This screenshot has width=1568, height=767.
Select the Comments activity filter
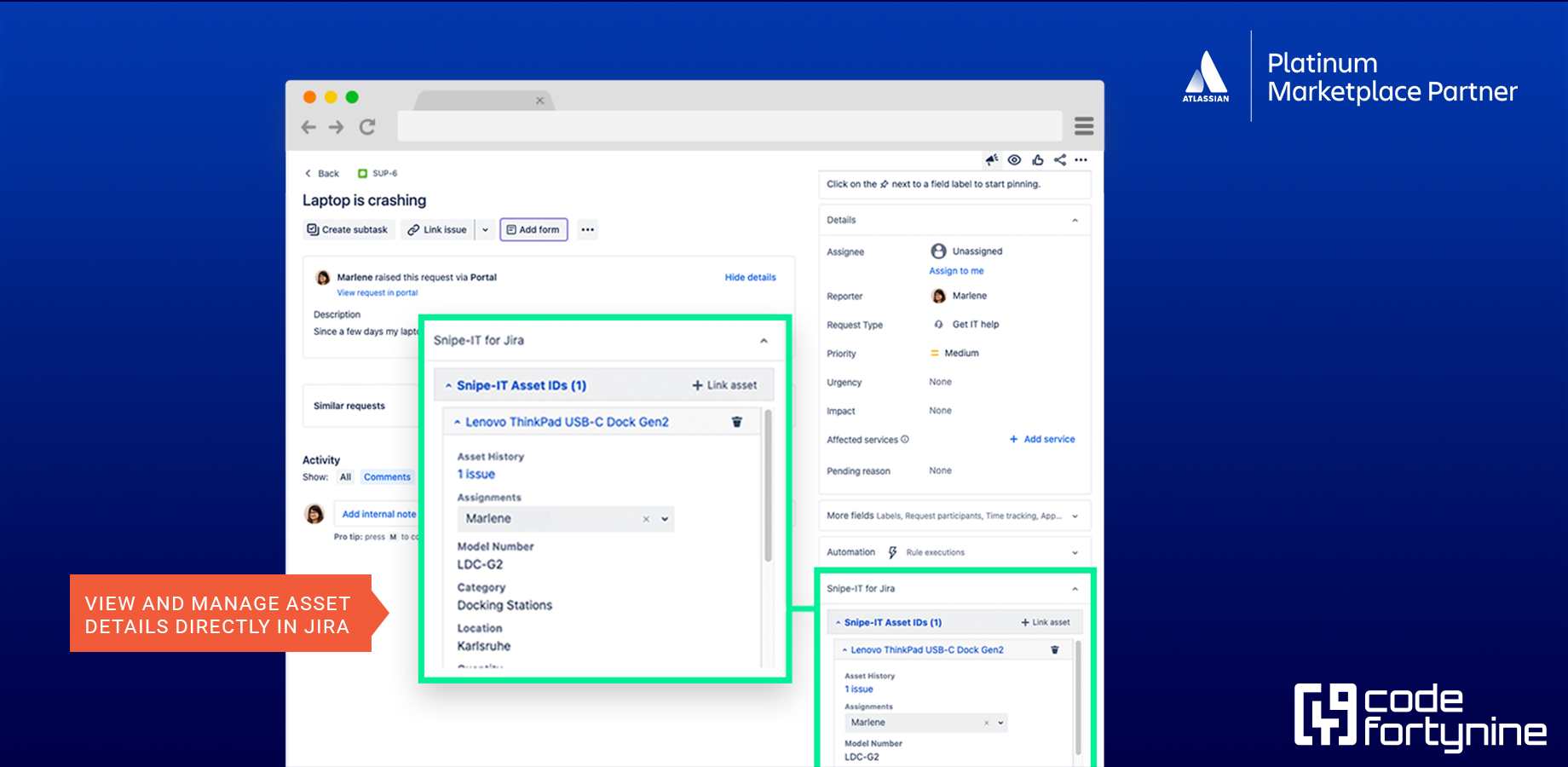(x=387, y=477)
